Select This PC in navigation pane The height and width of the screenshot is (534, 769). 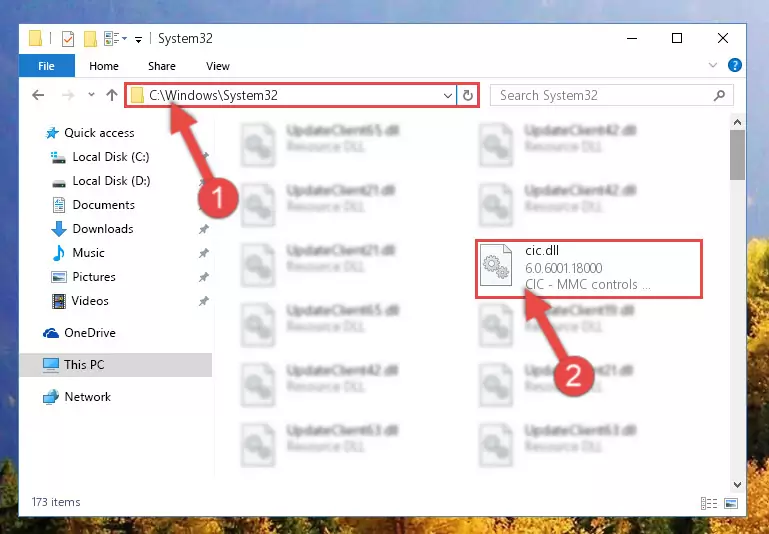pyautogui.click(x=84, y=365)
